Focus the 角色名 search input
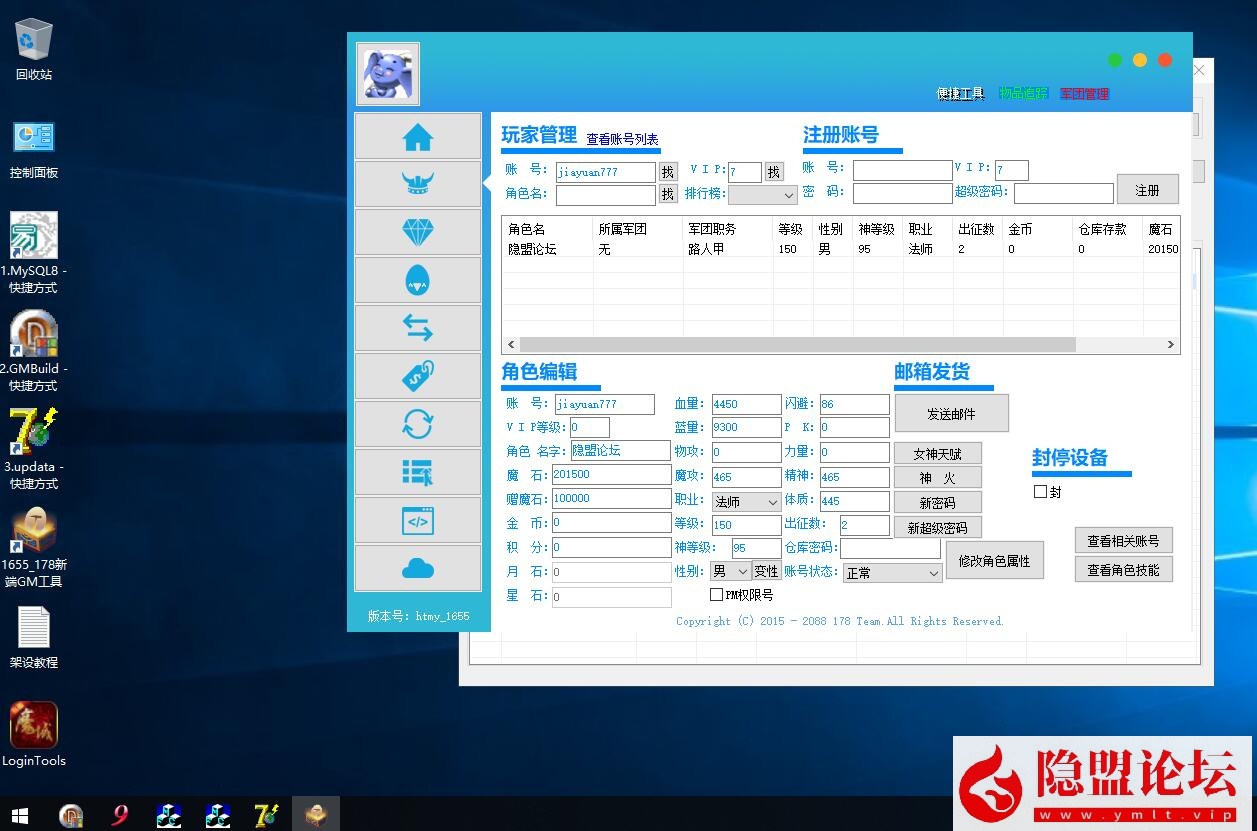 [605, 195]
